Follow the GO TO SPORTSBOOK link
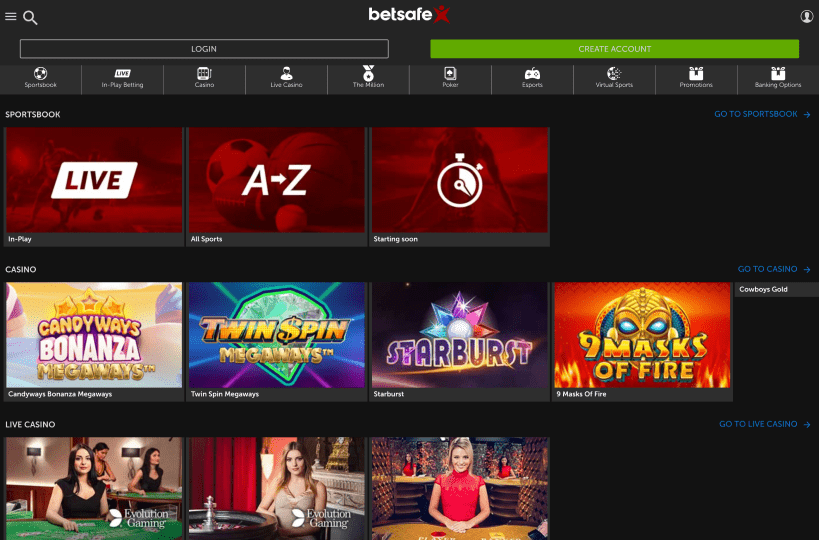 [756, 114]
